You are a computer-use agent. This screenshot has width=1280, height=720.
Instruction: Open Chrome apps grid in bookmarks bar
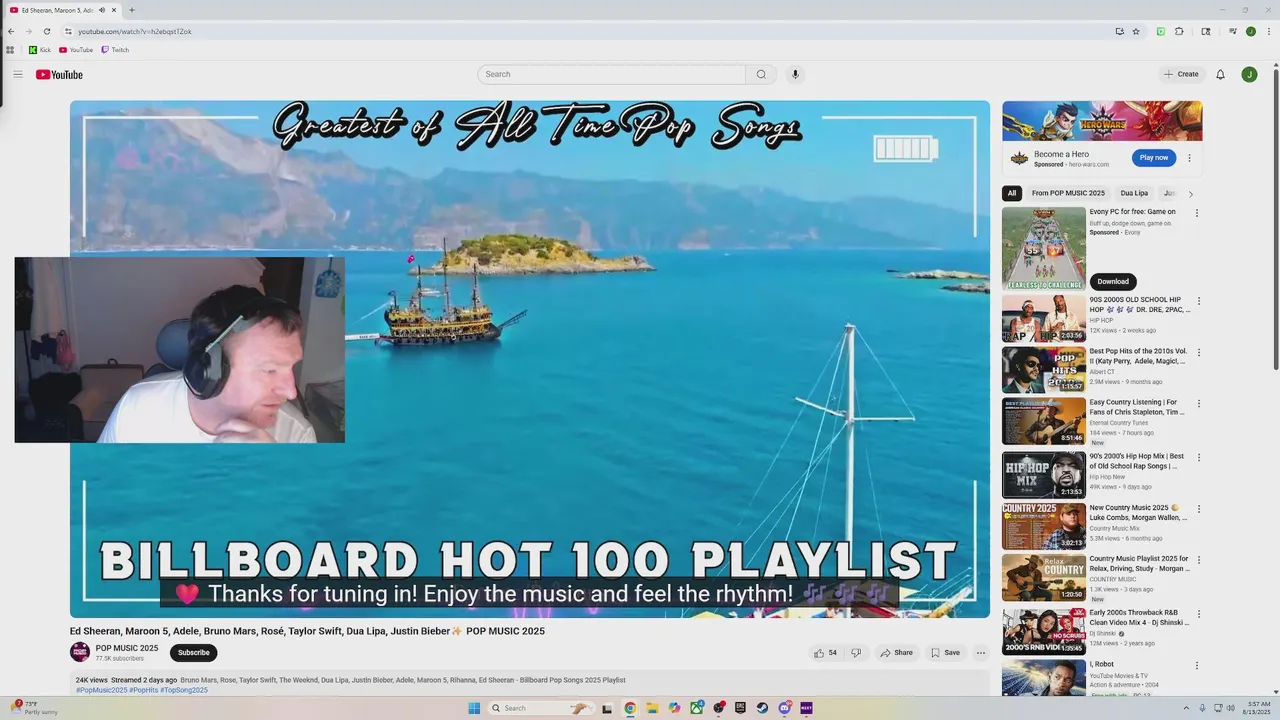click(10, 50)
